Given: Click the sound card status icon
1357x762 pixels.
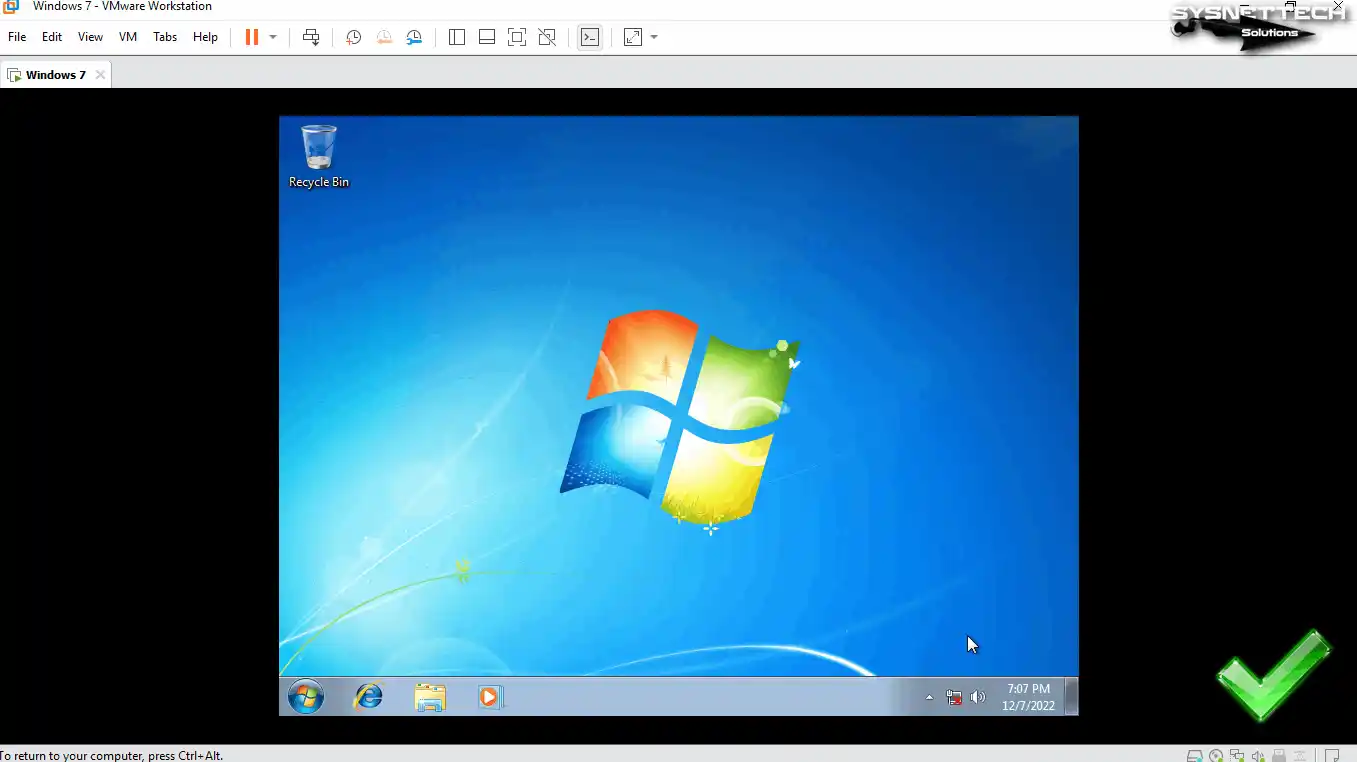Looking at the screenshot, I should pos(1258,755).
